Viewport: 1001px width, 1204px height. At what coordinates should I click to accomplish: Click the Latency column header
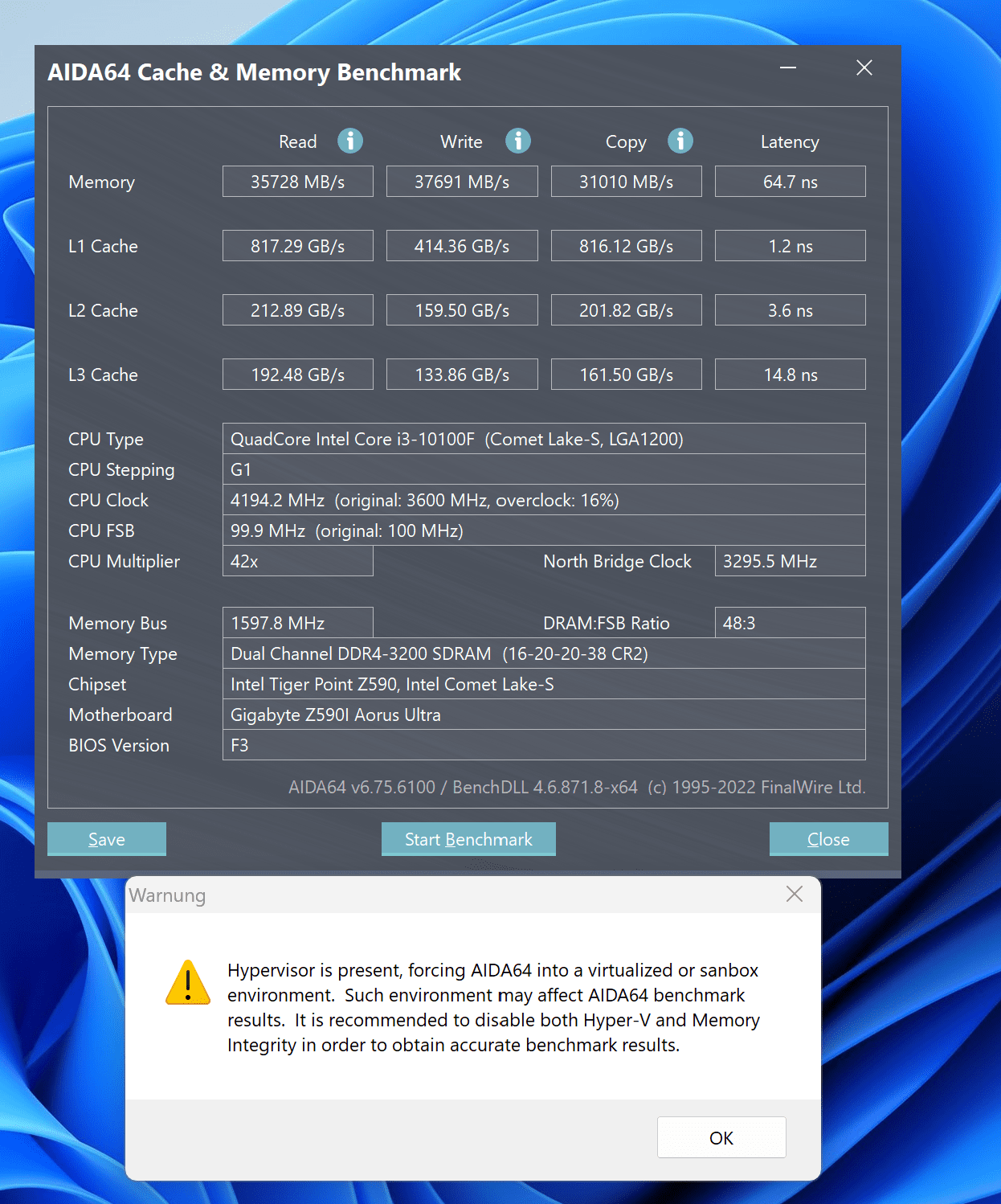790,142
